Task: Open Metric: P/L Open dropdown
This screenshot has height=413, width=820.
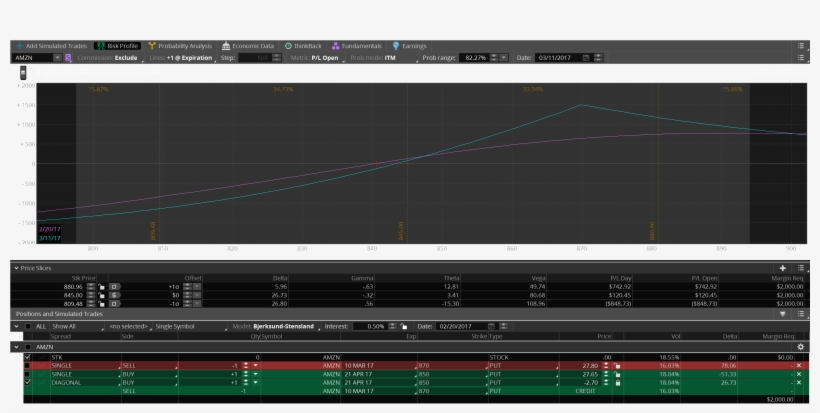Action: (317, 58)
